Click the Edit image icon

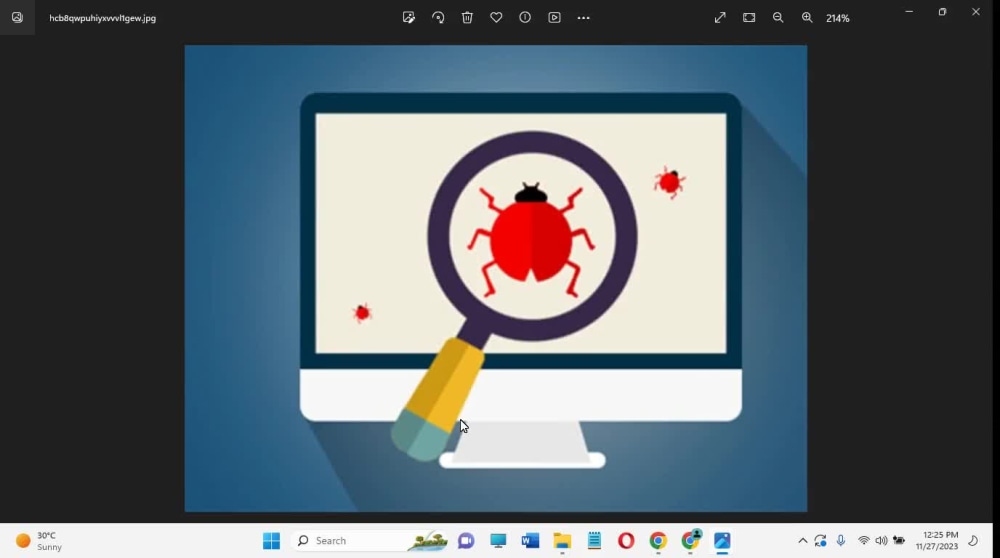(409, 18)
